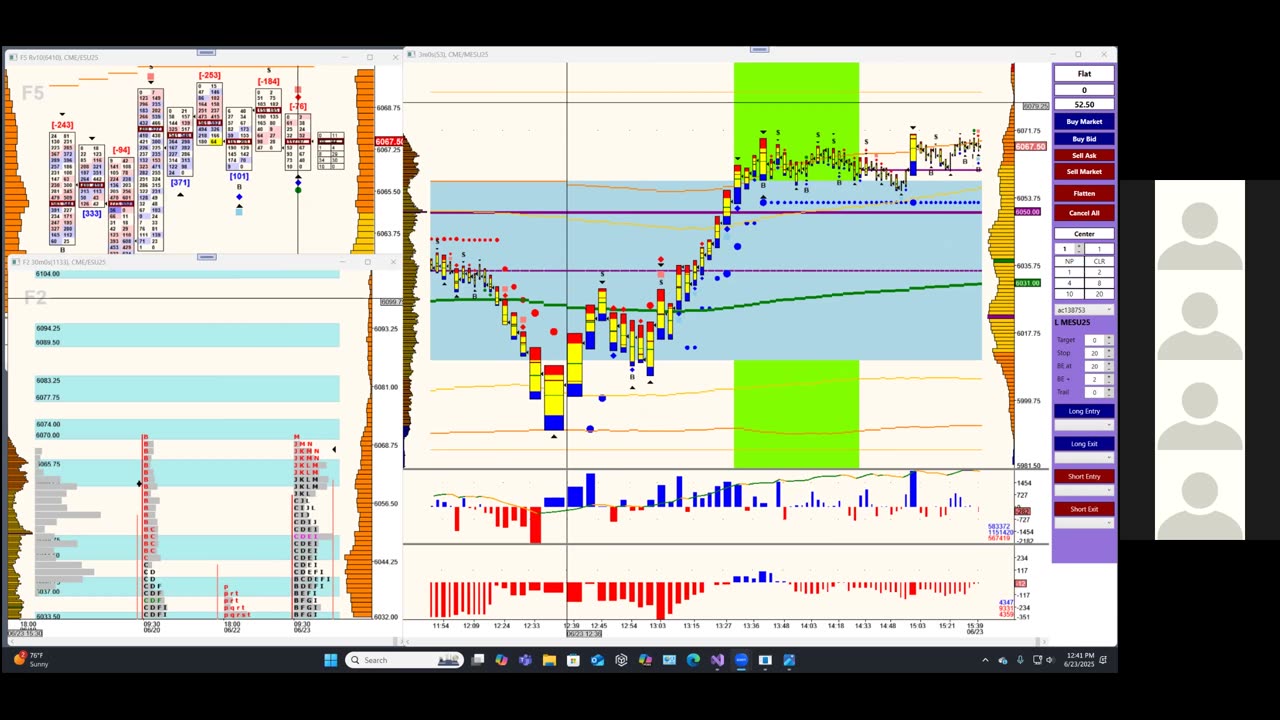Flatten the open position
The width and height of the screenshot is (1280, 720).
coord(1084,193)
